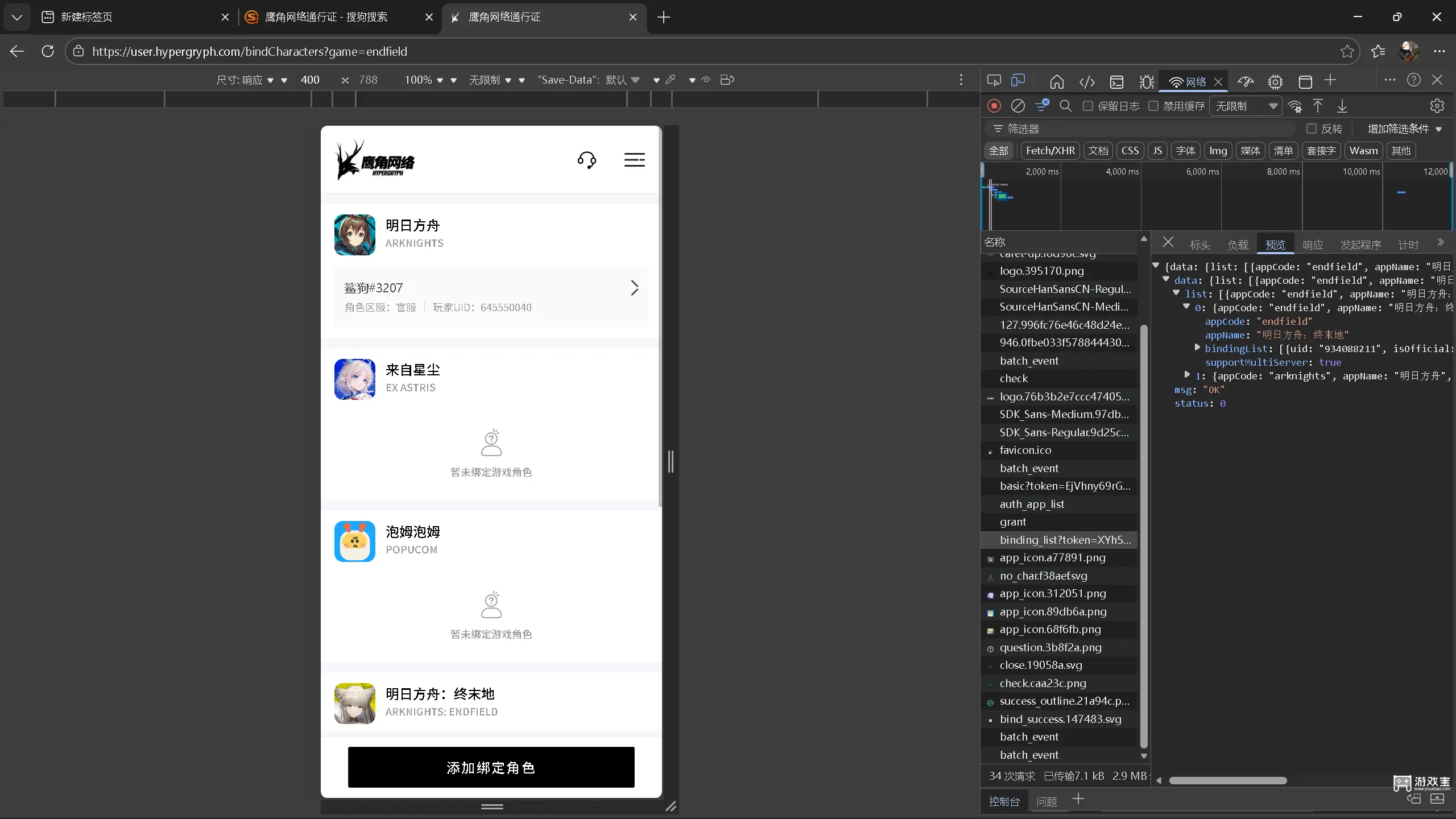1456x819 pixels.
Task: Click the preview pane horizontal scrollbar
Action: tap(1227, 781)
